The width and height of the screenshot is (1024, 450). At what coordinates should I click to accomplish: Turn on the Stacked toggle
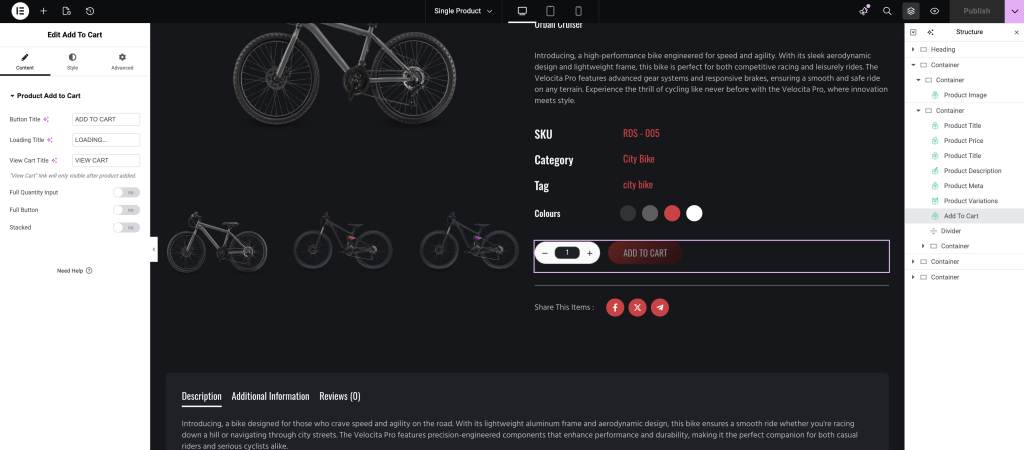tap(126, 228)
